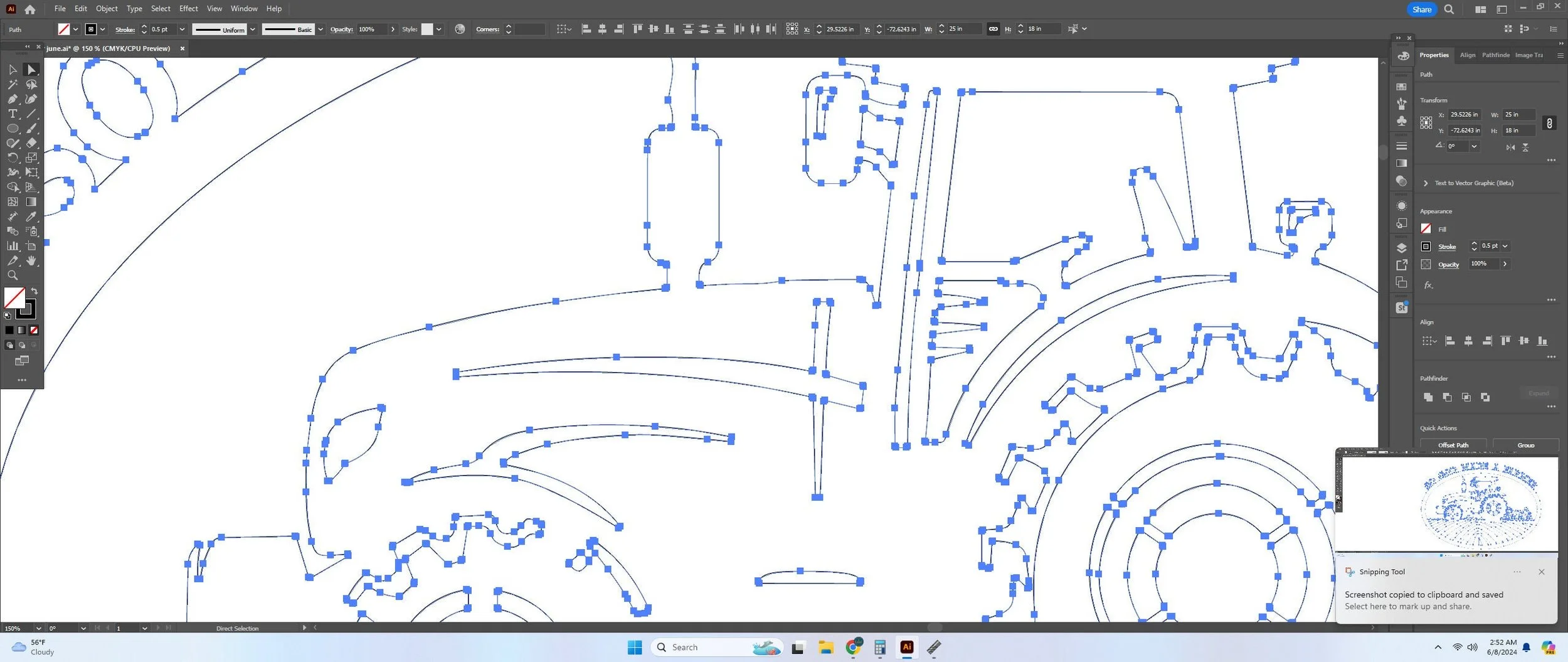Select the Gradient tool
1568x662 pixels.
(x=31, y=202)
